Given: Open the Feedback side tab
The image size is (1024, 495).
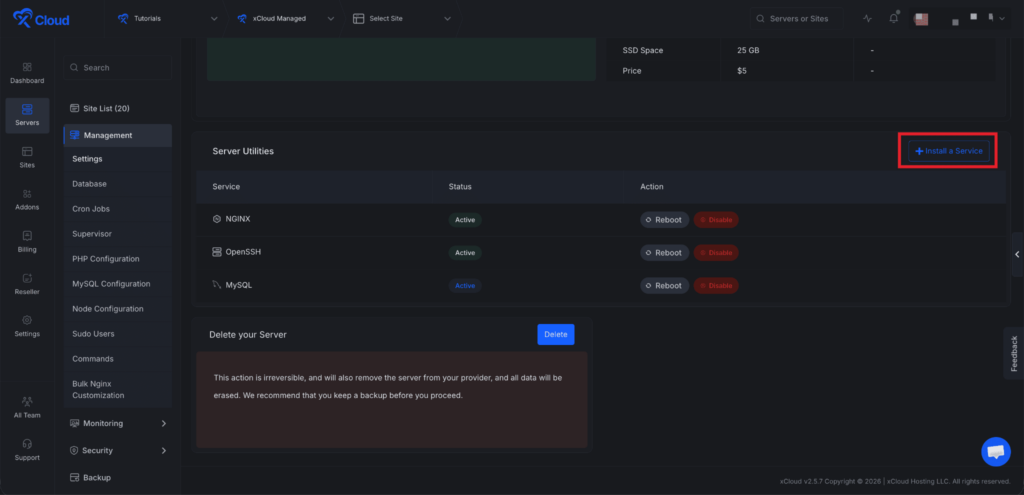Looking at the screenshot, I should [1014, 353].
